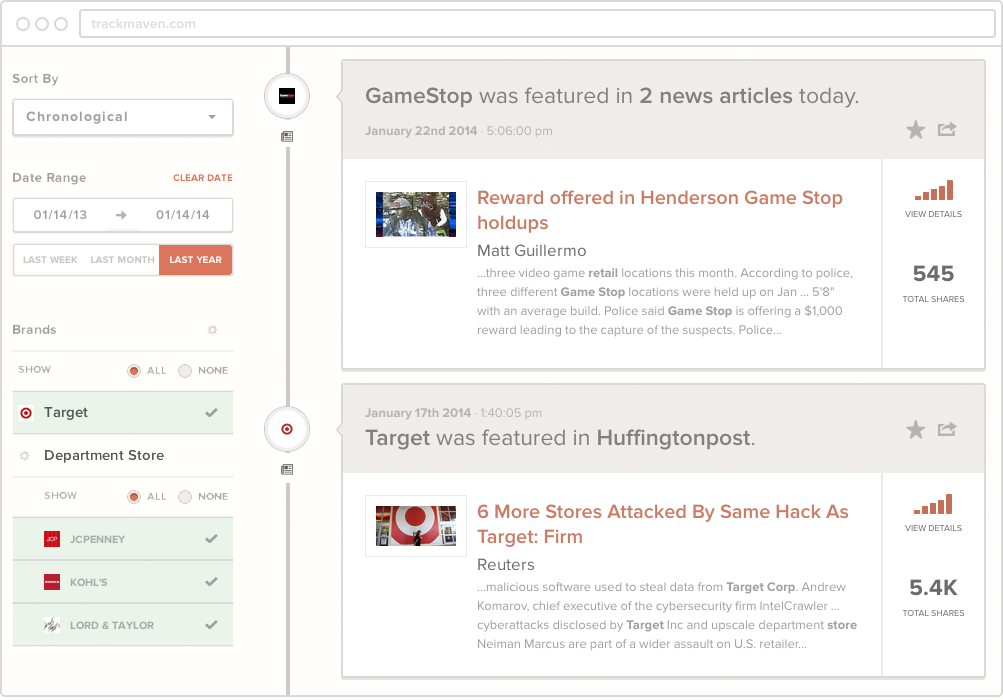This screenshot has height=700, width=1003.
Task: Toggle the JCPENNEY checkmark
Action: (211, 539)
